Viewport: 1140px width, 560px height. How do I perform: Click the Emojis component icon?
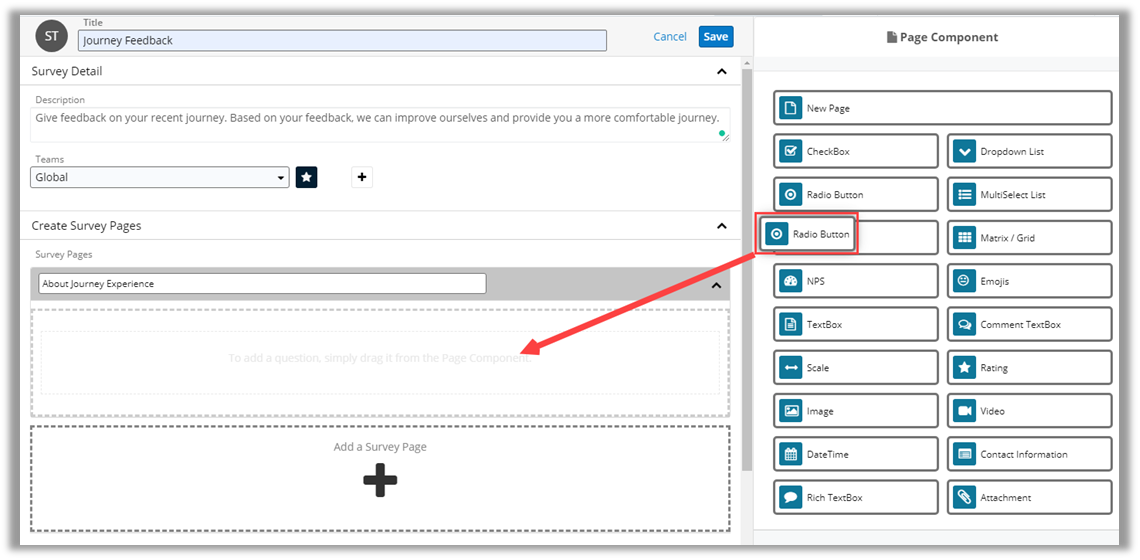point(964,281)
